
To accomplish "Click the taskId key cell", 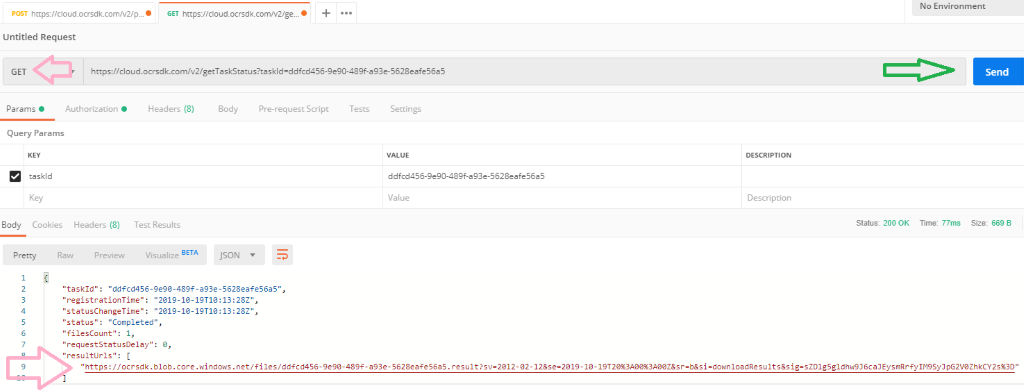I will [x=202, y=176].
